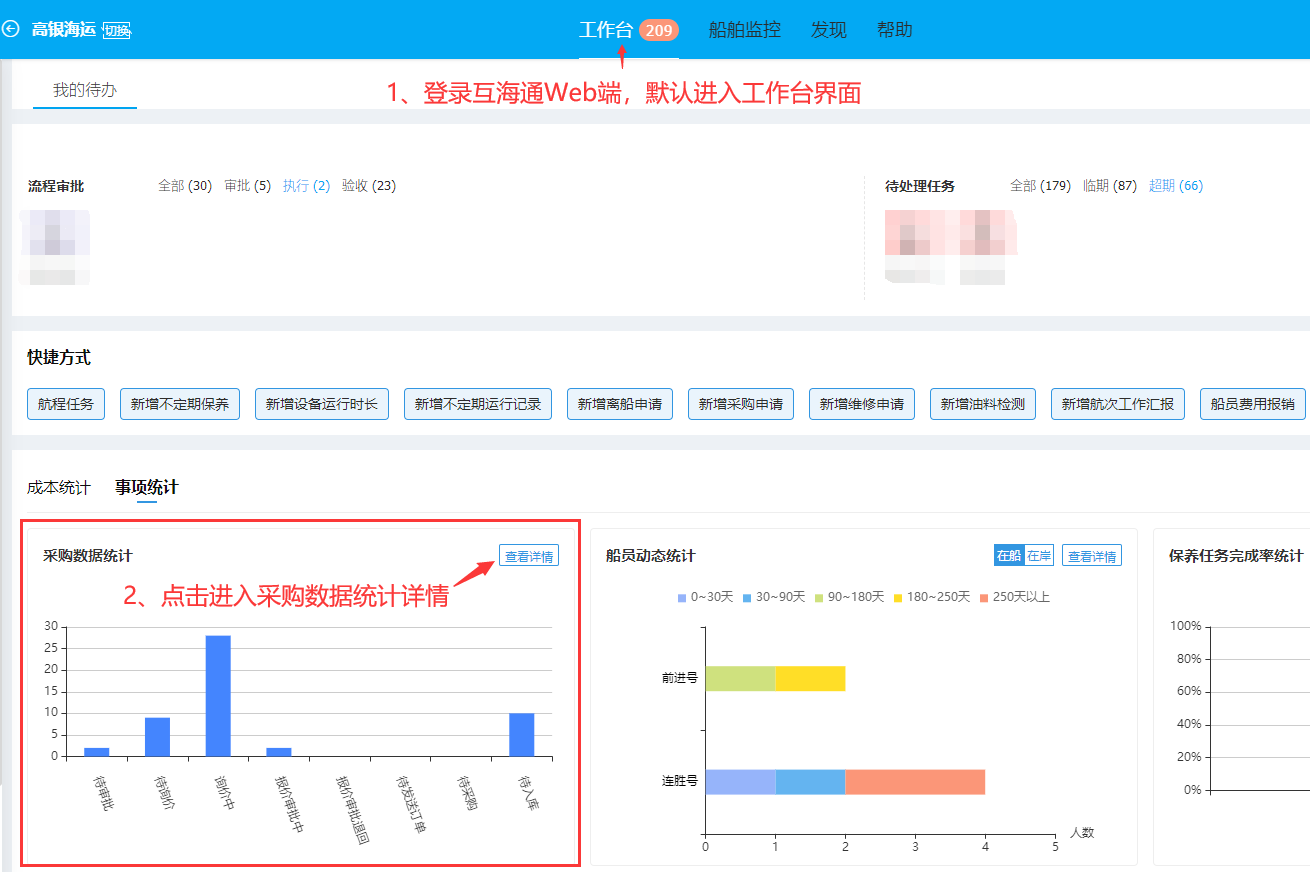This screenshot has width=1310, height=872.
Task: Click the yellow segment of the 前进号 bar
Action: coord(810,678)
